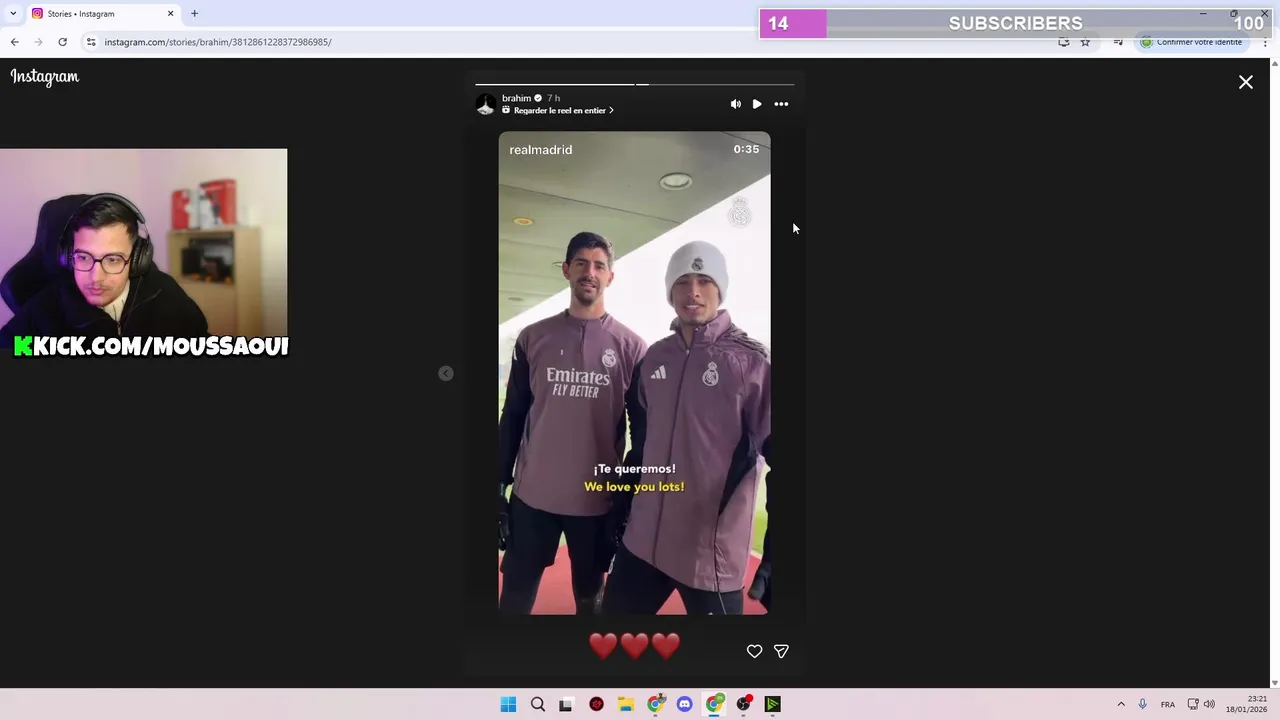Image resolution: width=1280 pixels, height=720 pixels.
Task: Open Chrome's three-dot menu
Action: pos(1265,42)
